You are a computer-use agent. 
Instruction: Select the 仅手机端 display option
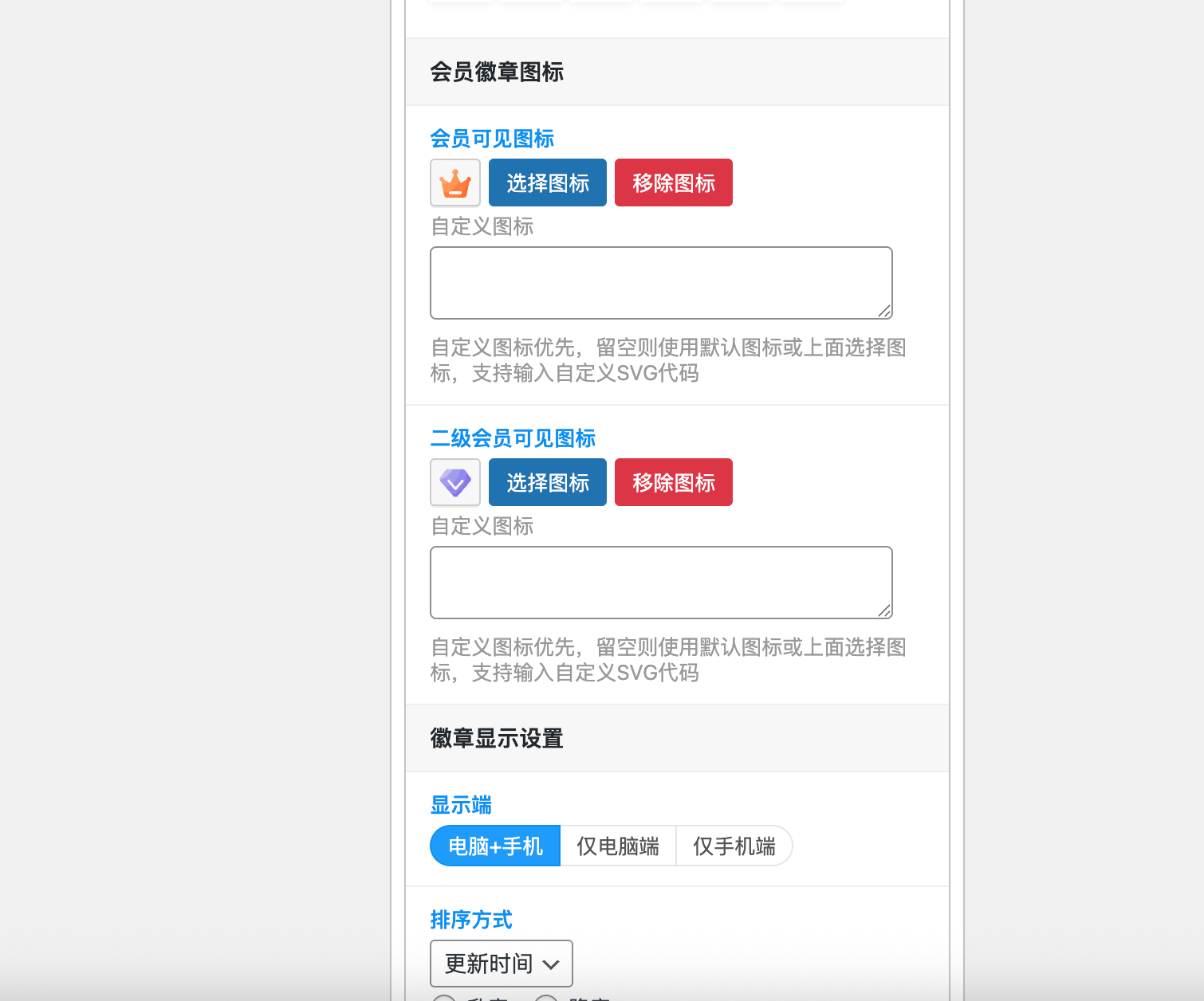coord(734,846)
